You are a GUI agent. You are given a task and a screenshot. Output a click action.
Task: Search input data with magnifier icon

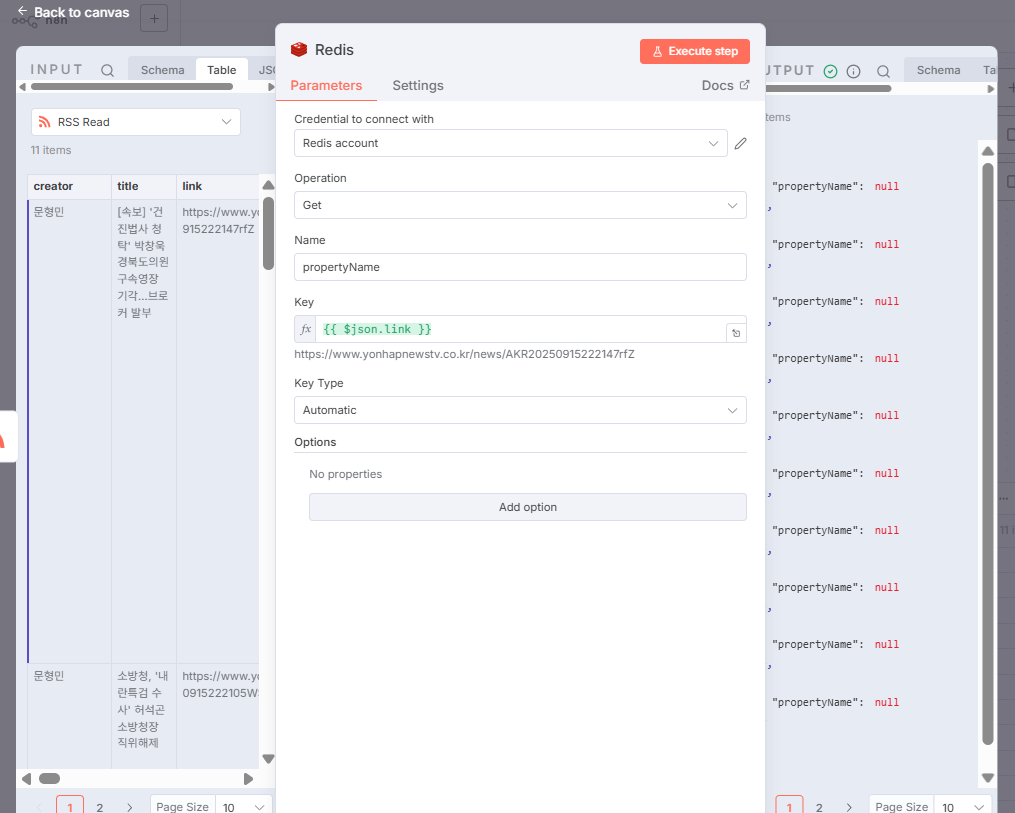[x=107, y=70]
